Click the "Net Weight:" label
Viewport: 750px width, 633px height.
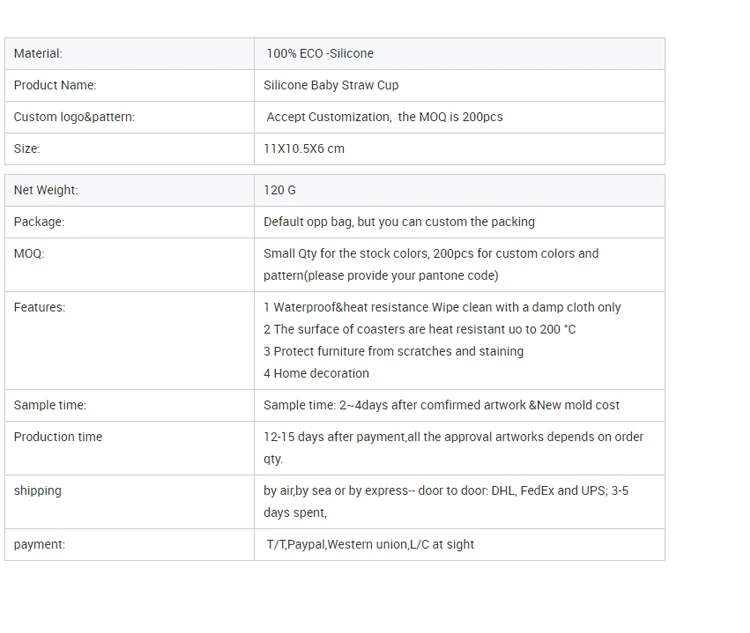click(x=46, y=191)
